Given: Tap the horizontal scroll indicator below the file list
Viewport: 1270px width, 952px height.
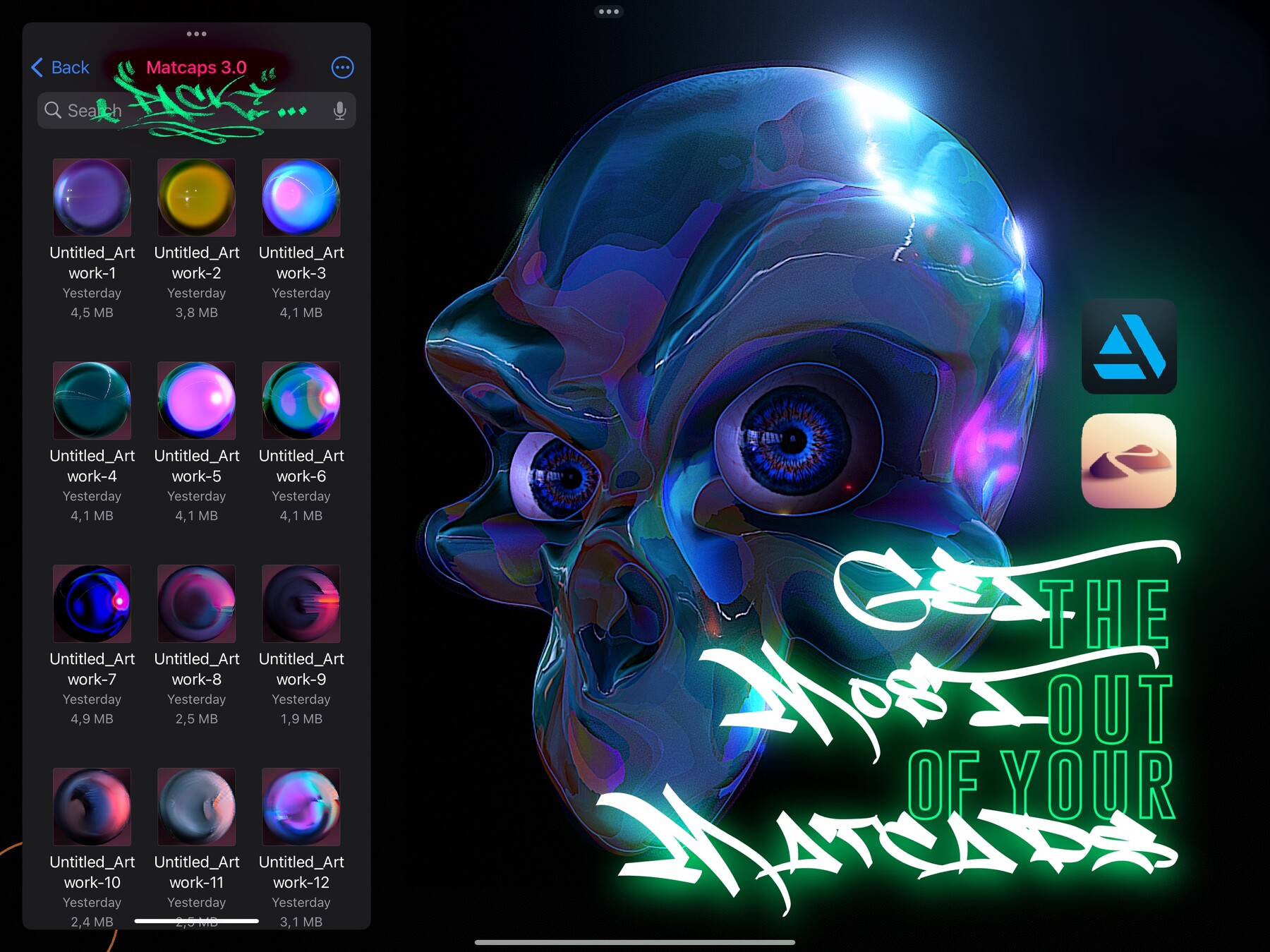Looking at the screenshot, I should pyautogui.click(x=196, y=920).
